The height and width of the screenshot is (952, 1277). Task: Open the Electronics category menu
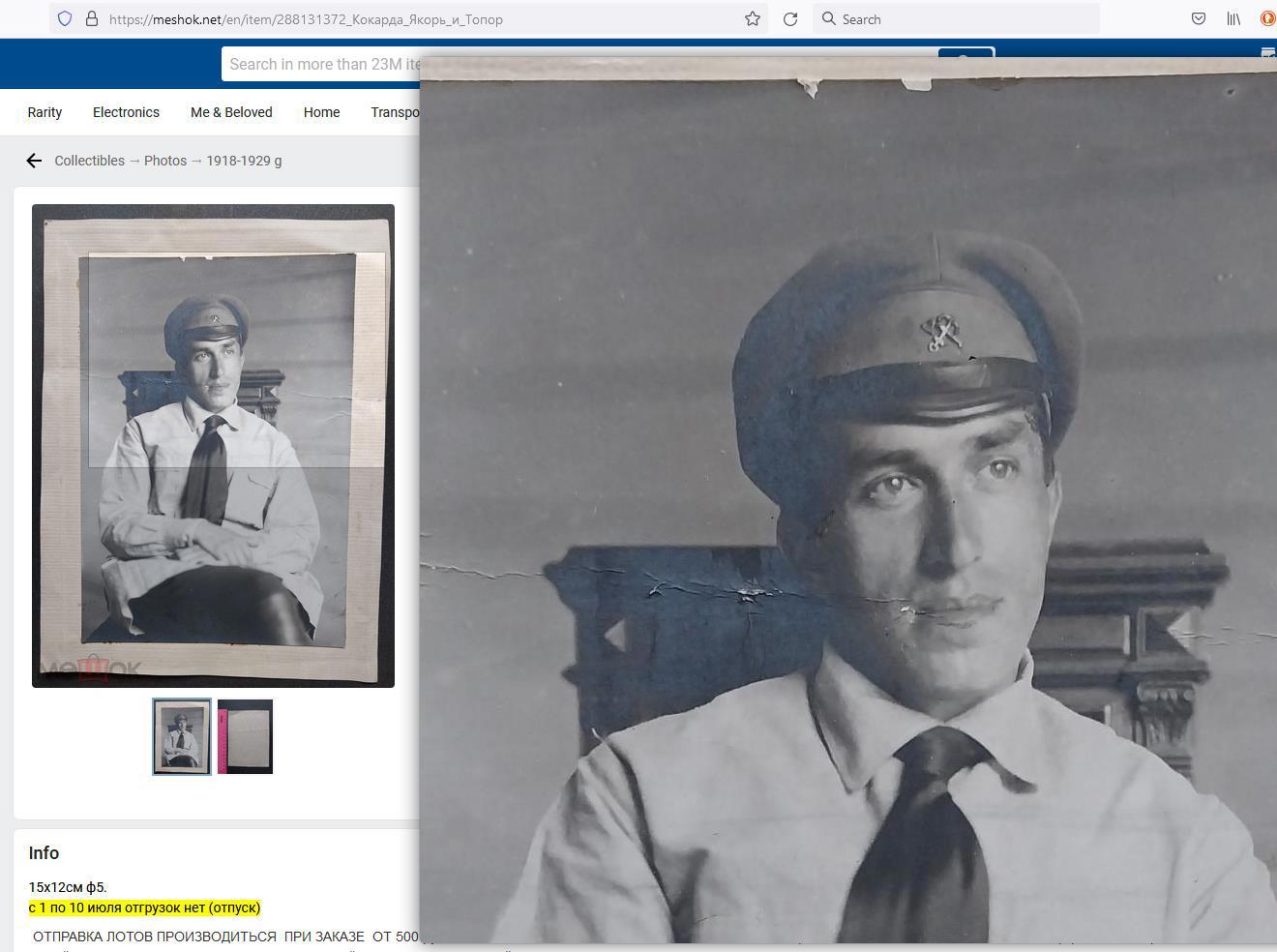126,112
